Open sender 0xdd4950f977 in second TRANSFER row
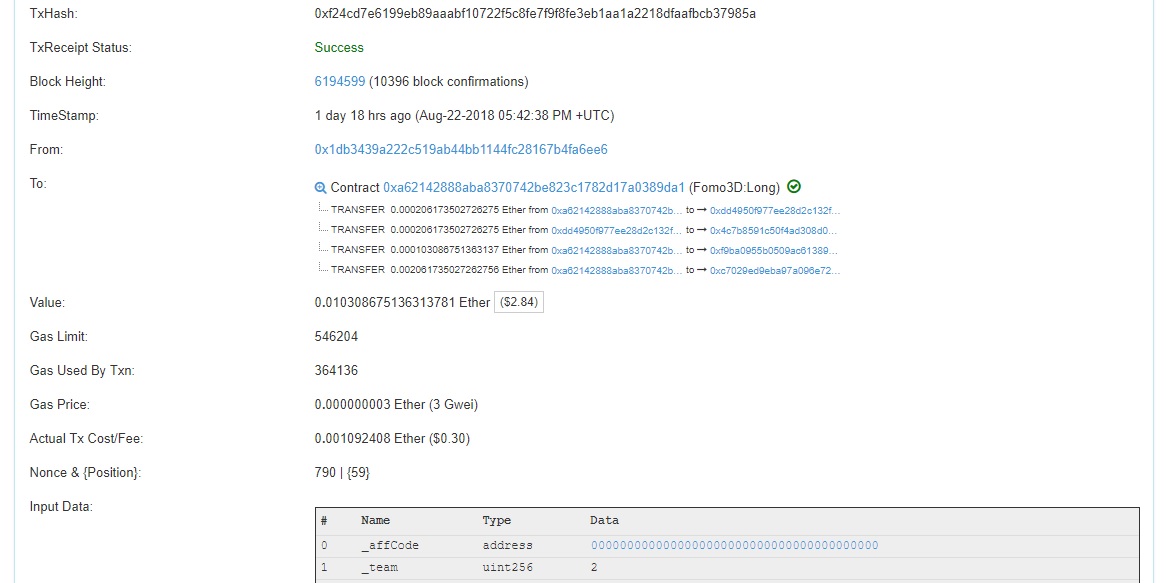1167x583 pixels. click(617, 230)
